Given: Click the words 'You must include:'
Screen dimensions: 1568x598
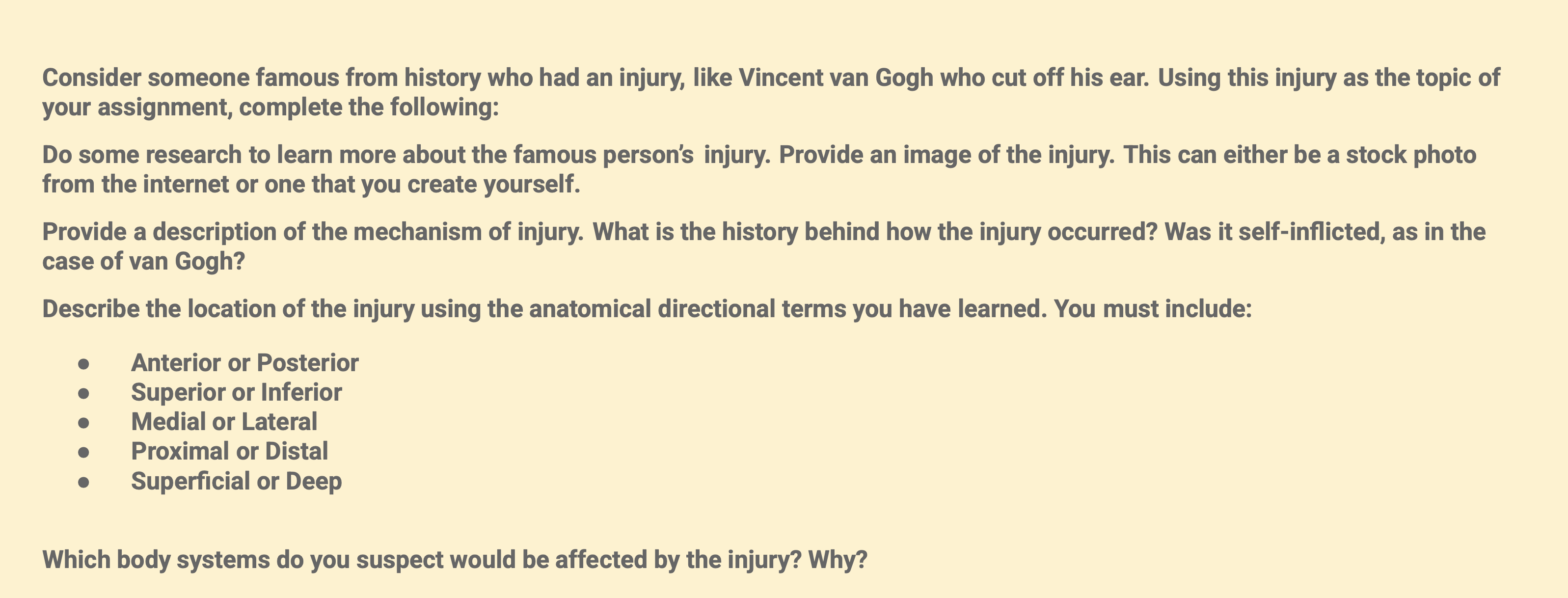Looking at the screenshot, I should [1153, 309].
